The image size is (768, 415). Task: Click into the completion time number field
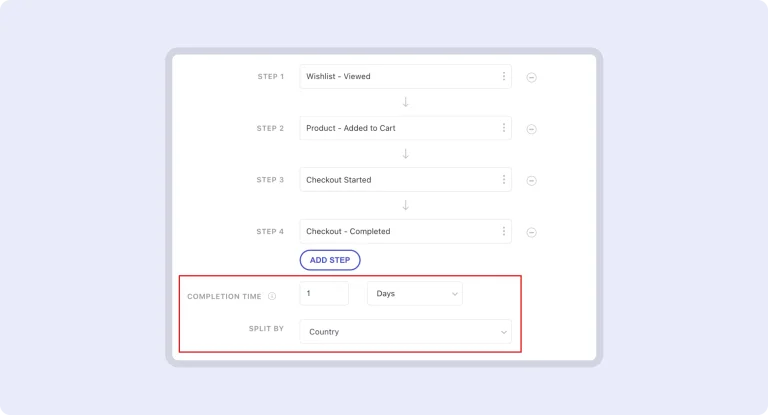pos(324,294)
